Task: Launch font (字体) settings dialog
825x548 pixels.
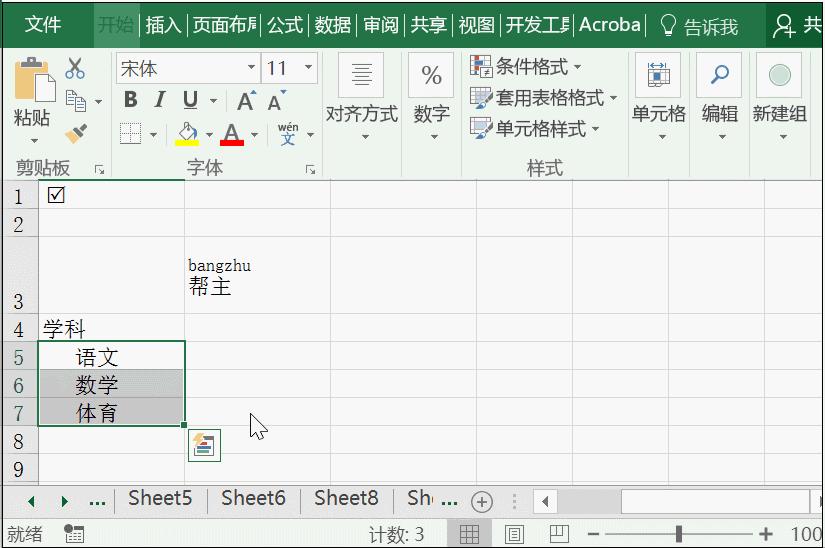Action: (310, 169)
